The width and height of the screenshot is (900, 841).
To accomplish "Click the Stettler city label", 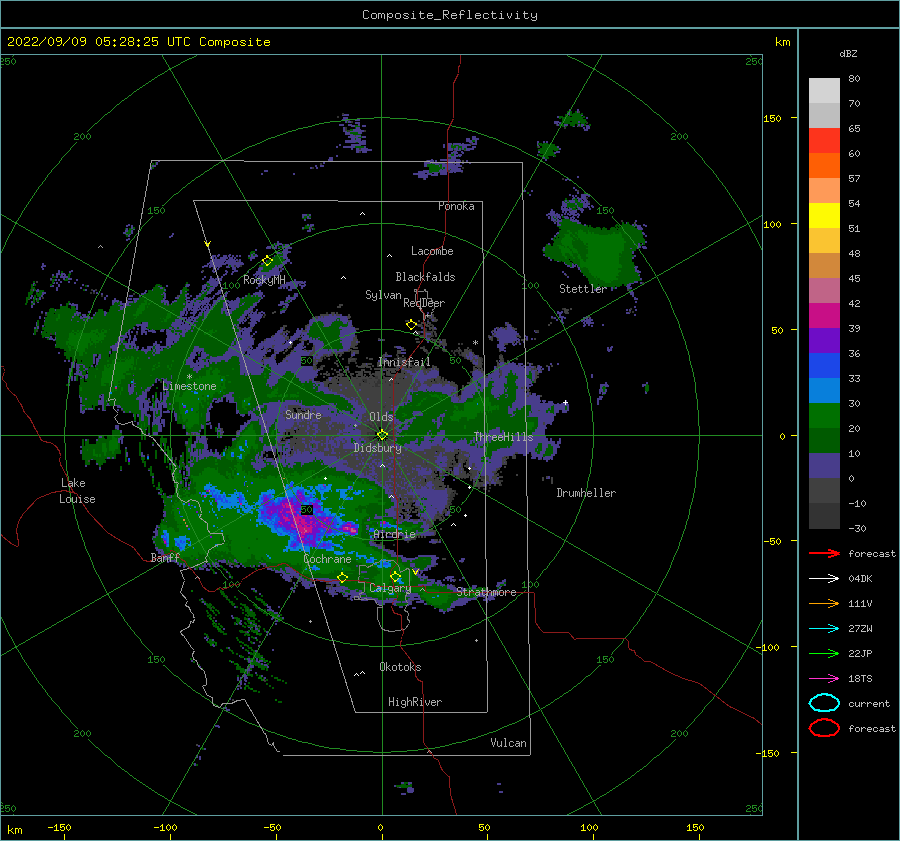I will pos(583,289).
